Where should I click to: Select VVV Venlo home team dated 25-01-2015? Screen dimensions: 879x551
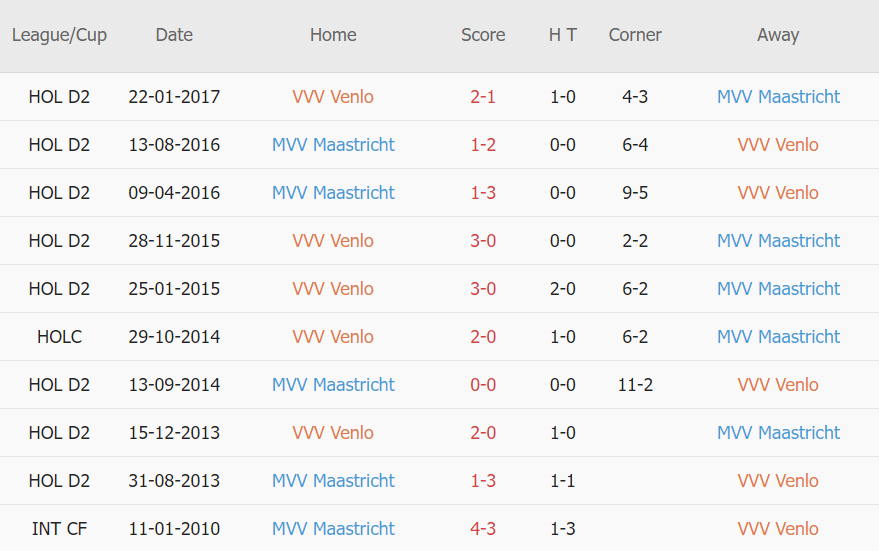(x=333, y=289)
